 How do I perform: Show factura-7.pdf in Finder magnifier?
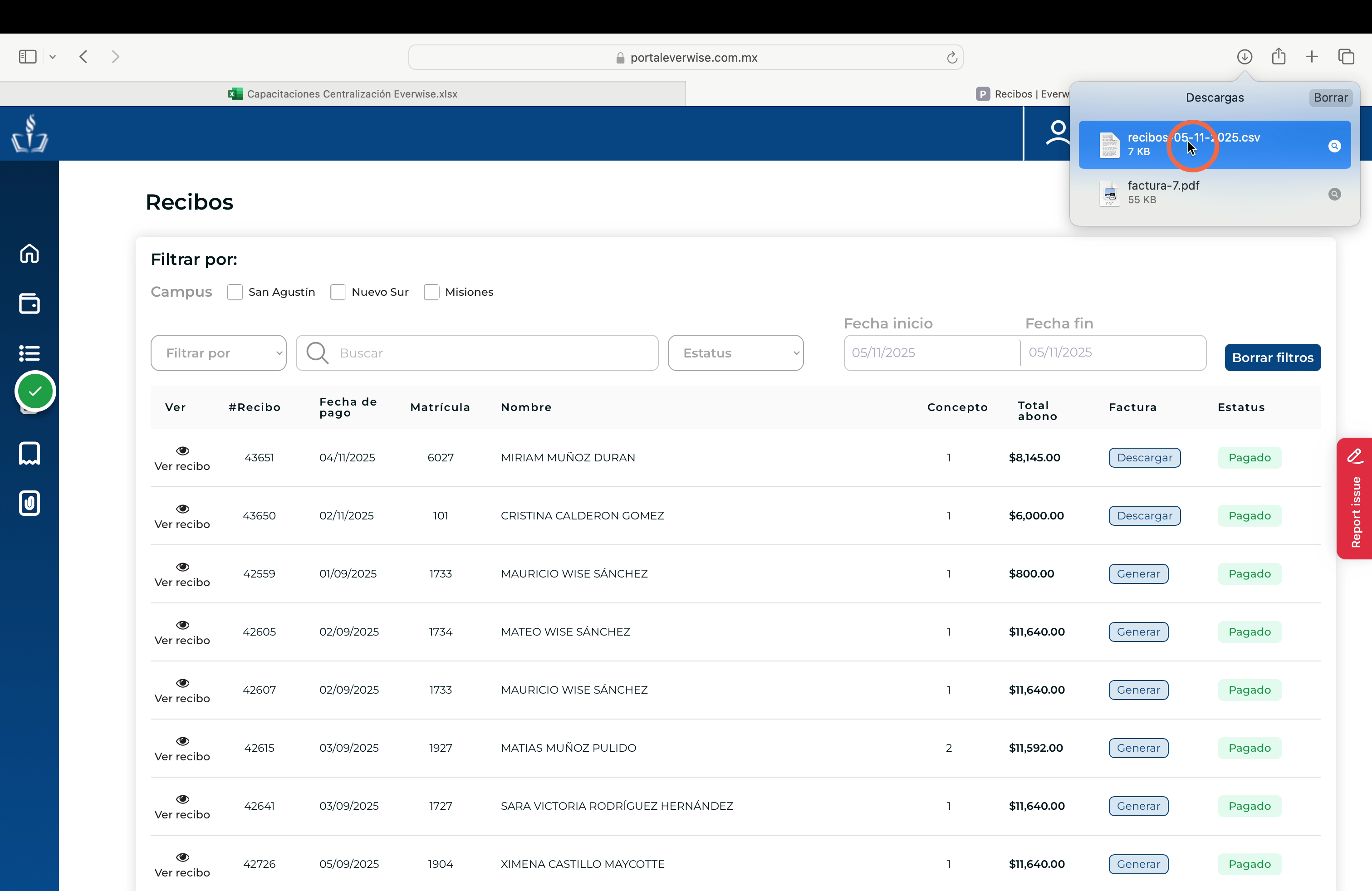tap(1334, 194)
